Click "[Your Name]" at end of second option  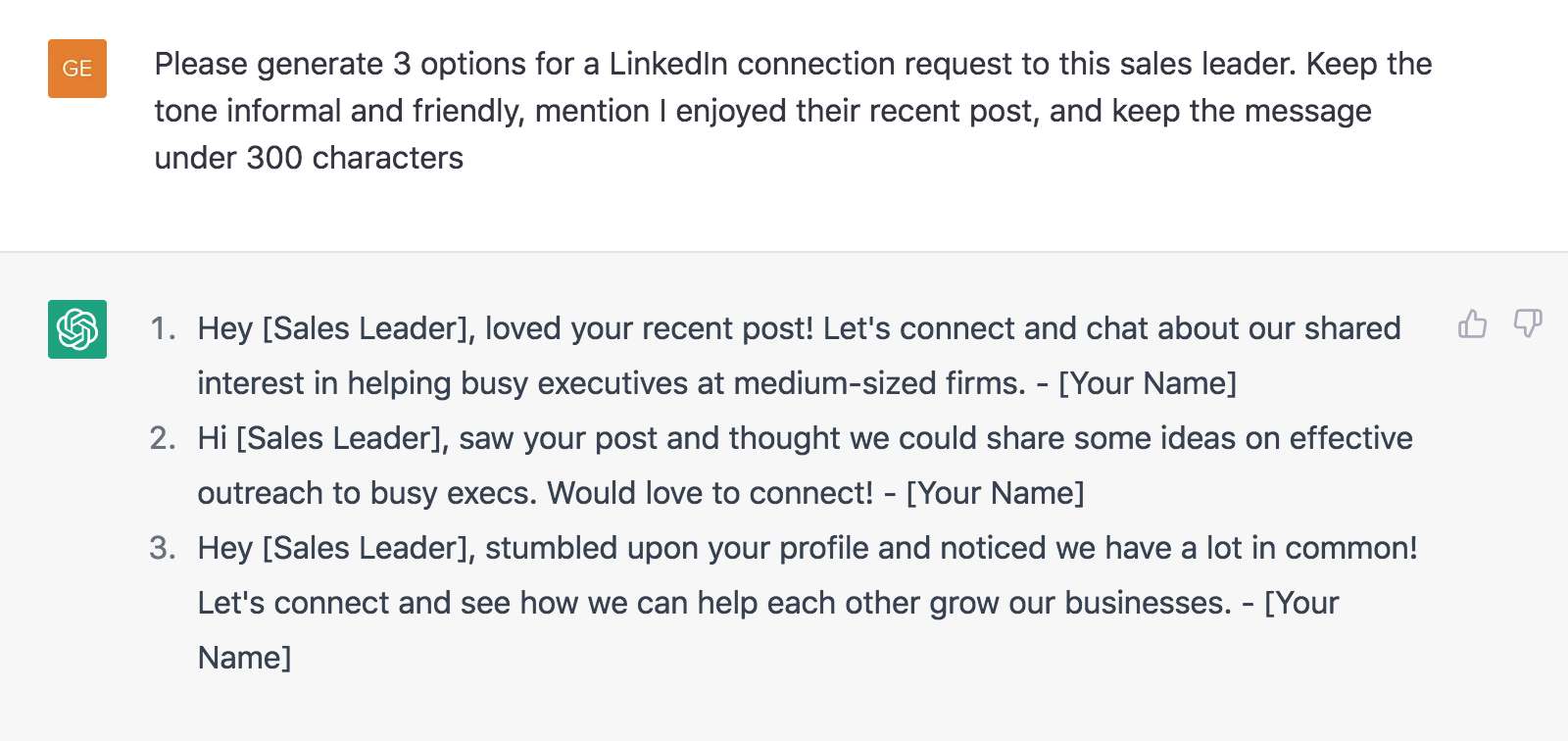point(995,493)
